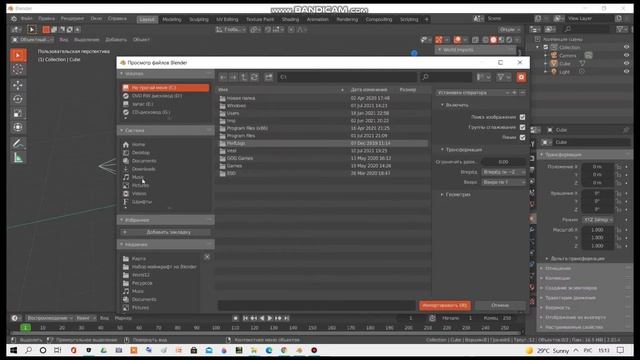Click the file browser search field
The width and height of the screenshot is (640, 360).
[446, 77]
